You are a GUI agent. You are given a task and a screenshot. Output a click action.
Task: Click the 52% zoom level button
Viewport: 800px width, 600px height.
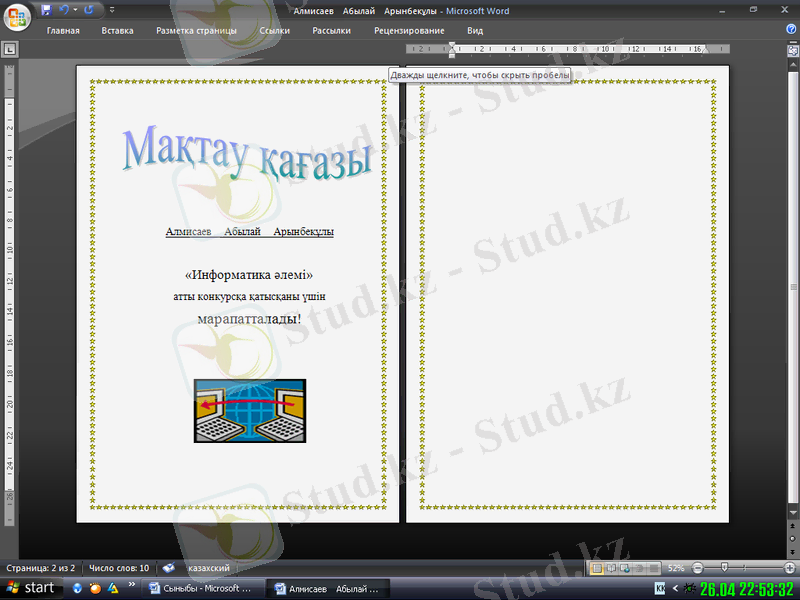point(676,568)
